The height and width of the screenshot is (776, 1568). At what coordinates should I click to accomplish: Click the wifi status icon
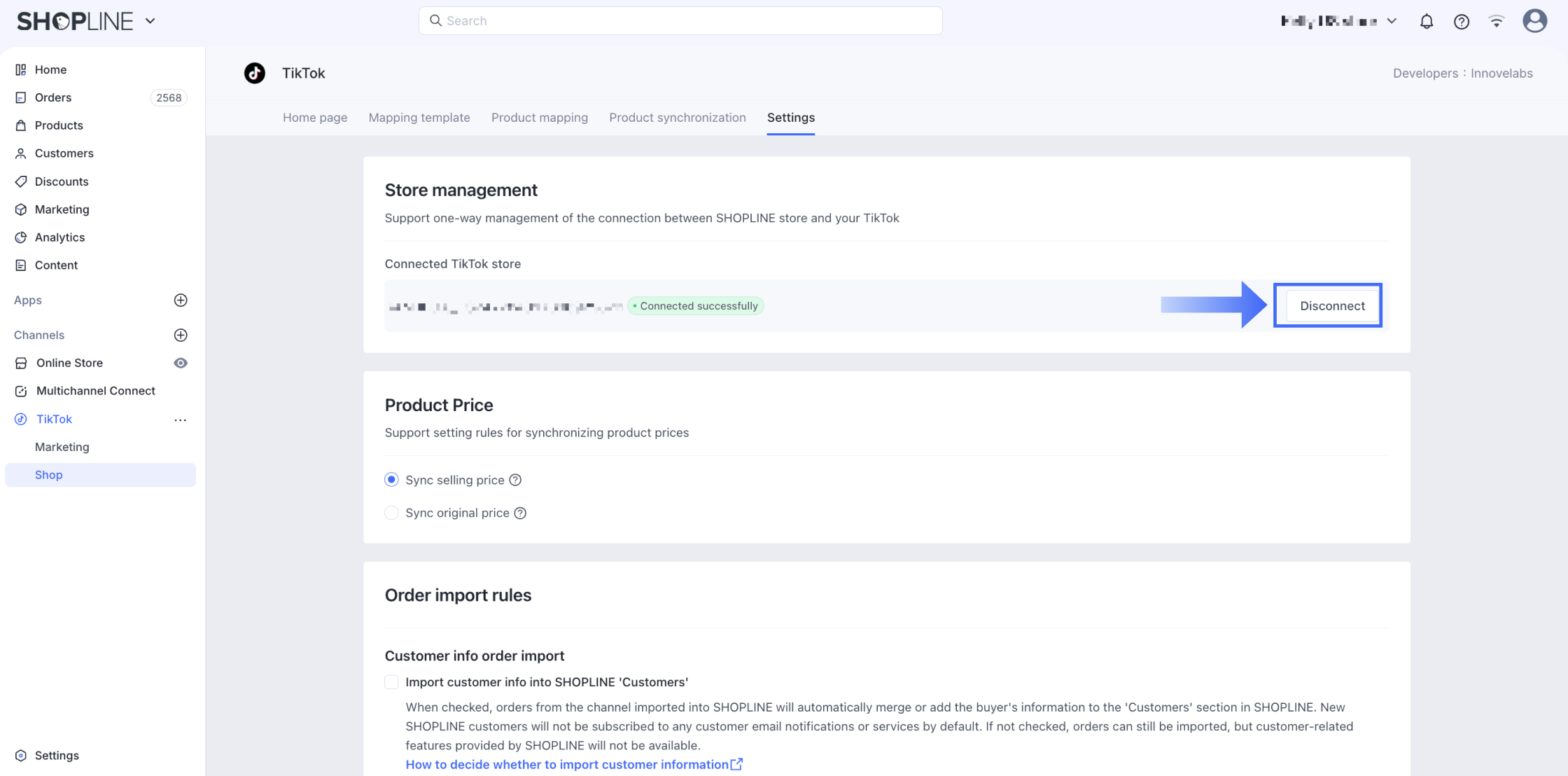pyautogui.click(x=1496, y=21)
